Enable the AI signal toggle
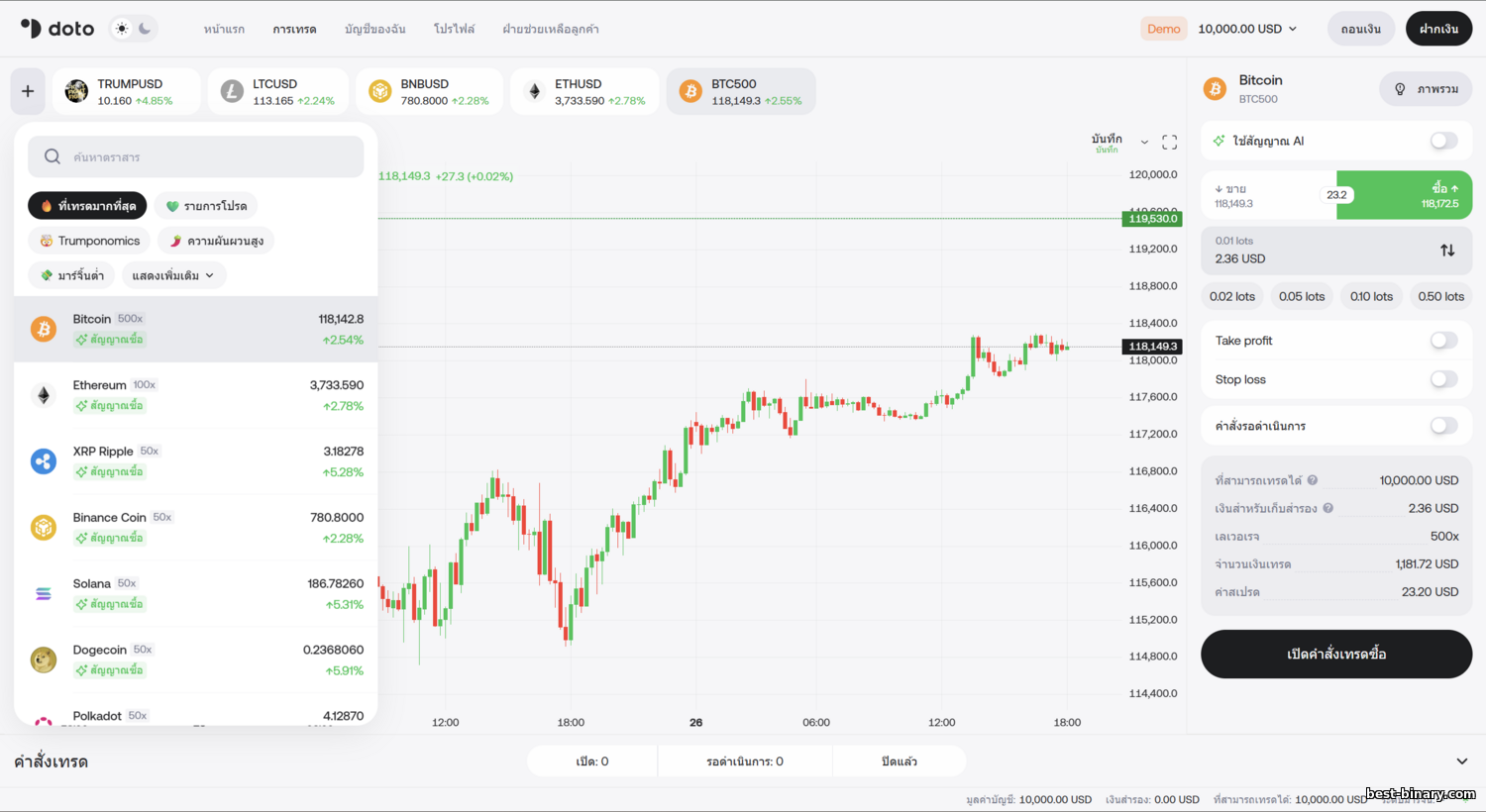 point(1443,141)
